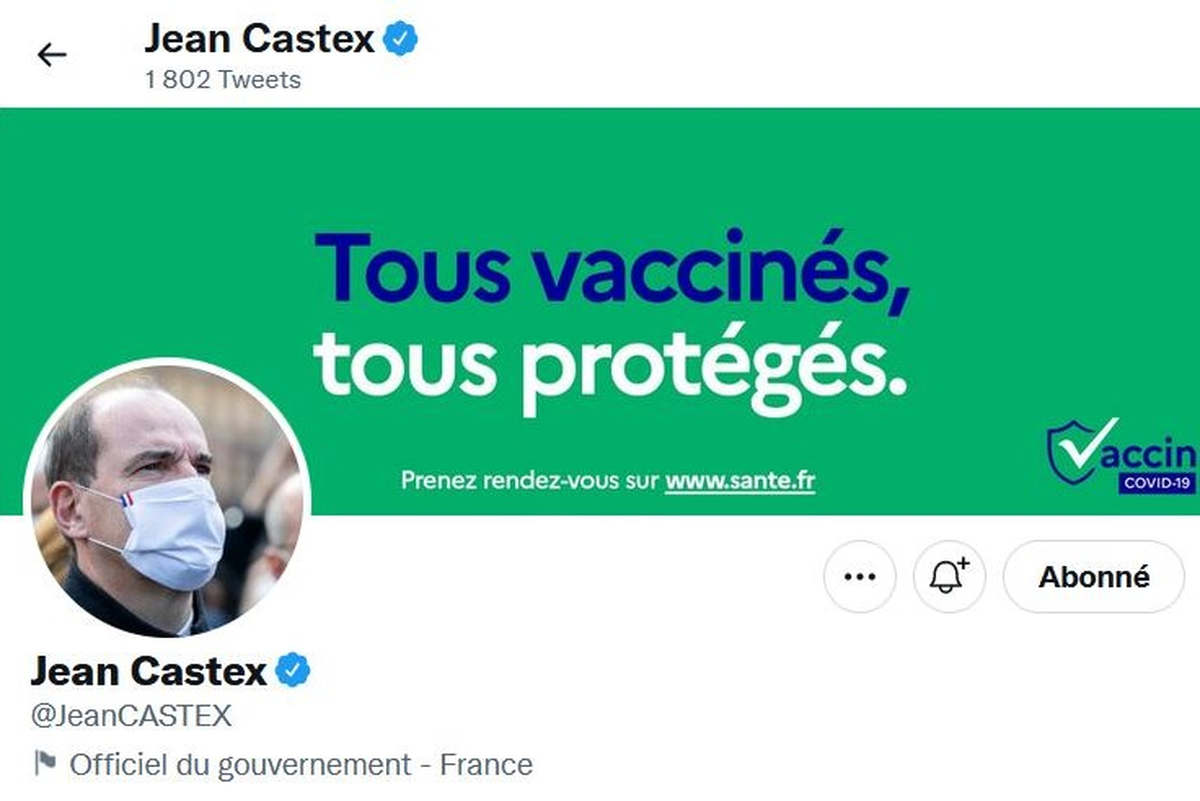Image resolution: width=1200 pixels, height=801 pixels.
Task: Click the verified badge beside header name
Action: (x=401, y=39)
